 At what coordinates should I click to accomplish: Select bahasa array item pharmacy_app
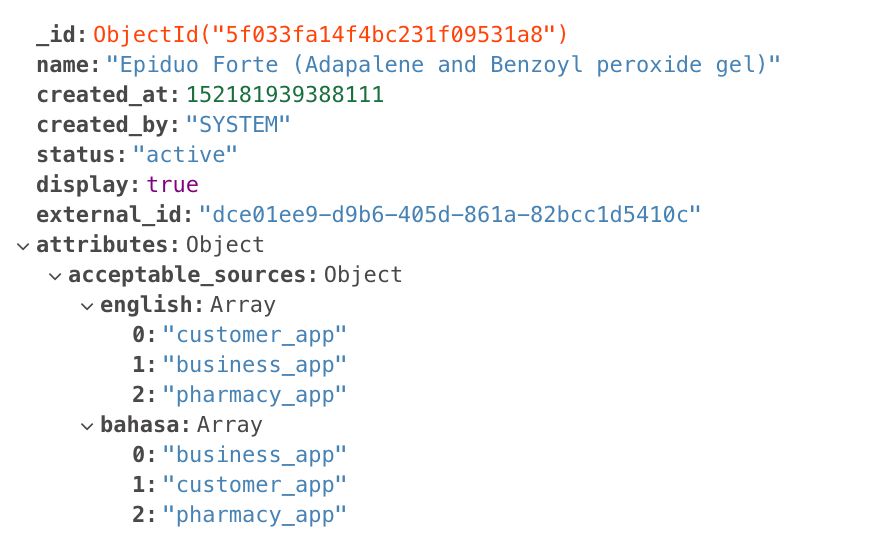[255, 516]
